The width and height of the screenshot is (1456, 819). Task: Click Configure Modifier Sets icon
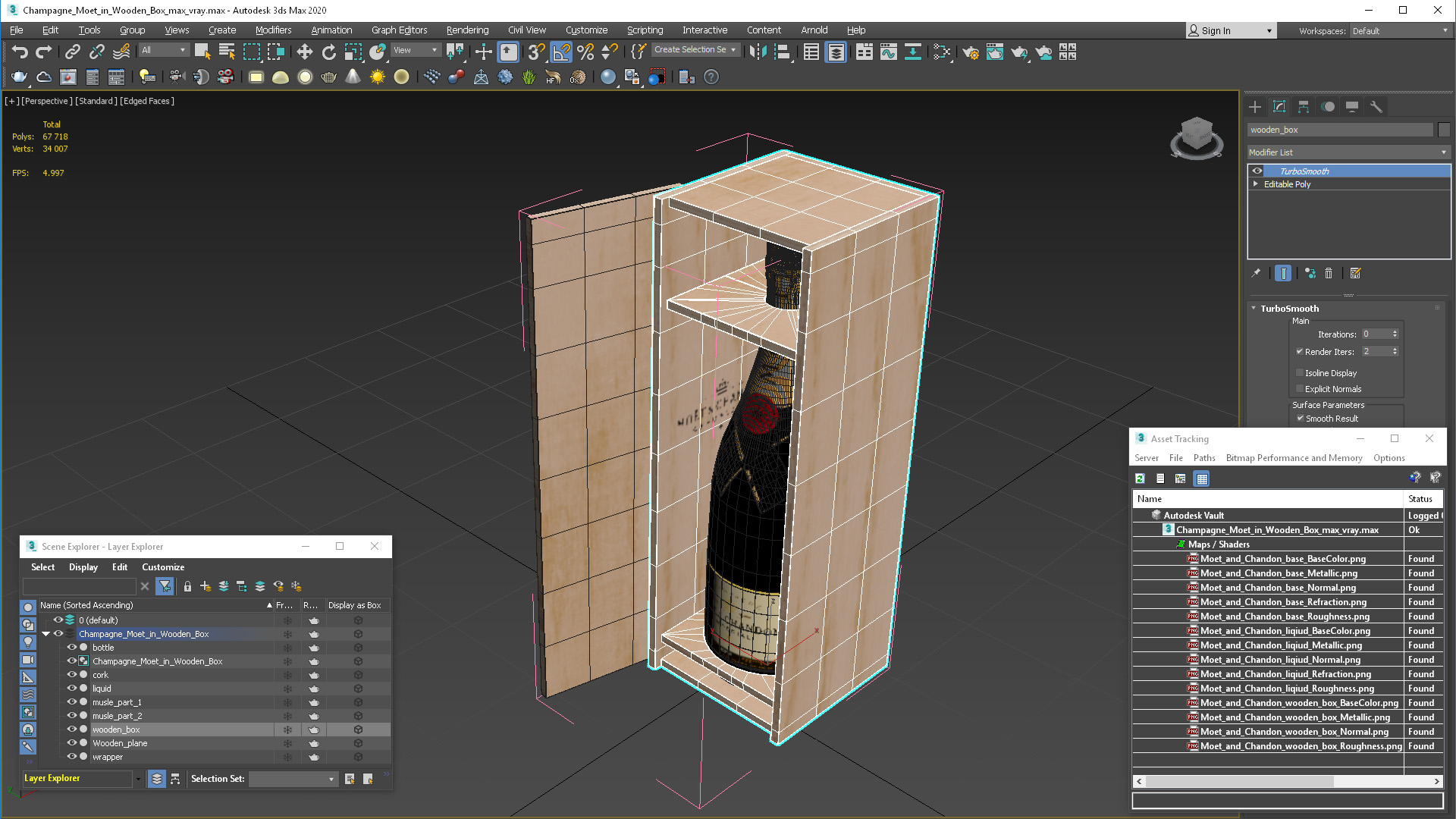tap(1355, 273)
